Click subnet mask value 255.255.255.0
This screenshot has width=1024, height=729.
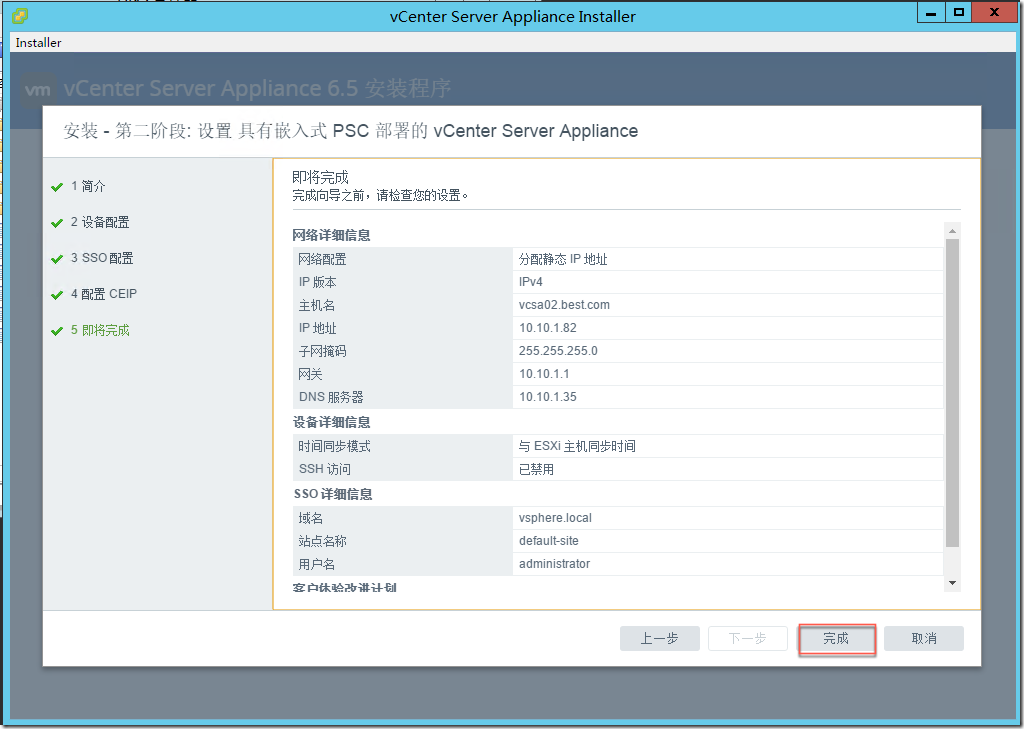click(x=558, y=351)
